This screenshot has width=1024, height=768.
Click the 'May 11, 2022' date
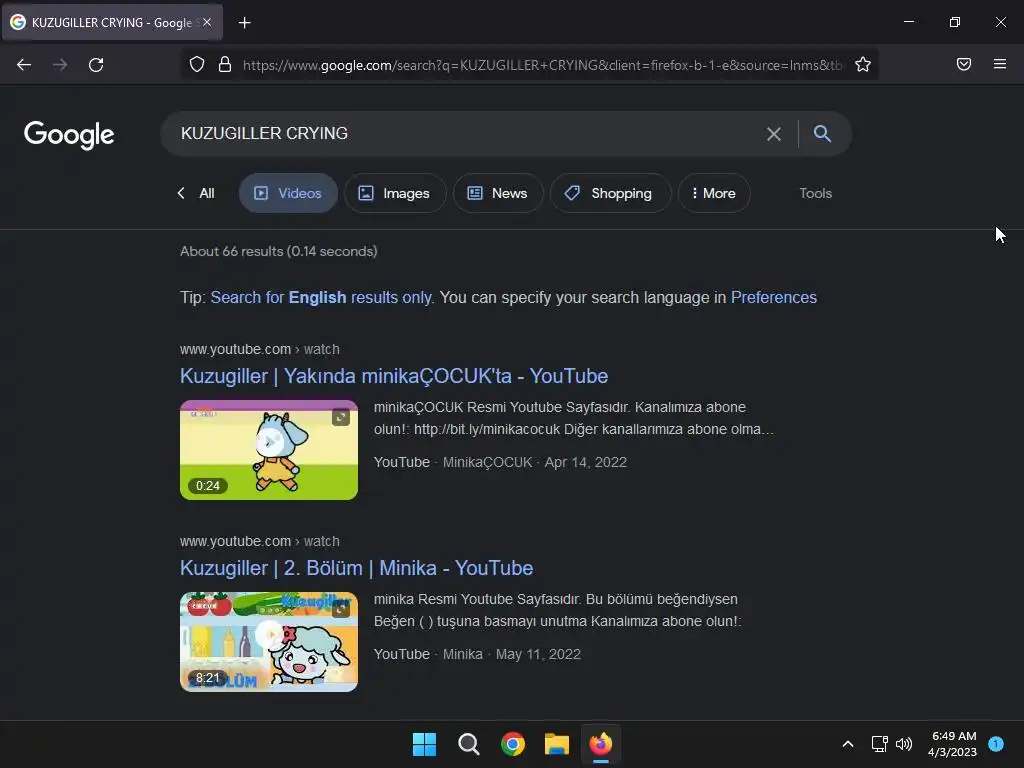(538, 654)
